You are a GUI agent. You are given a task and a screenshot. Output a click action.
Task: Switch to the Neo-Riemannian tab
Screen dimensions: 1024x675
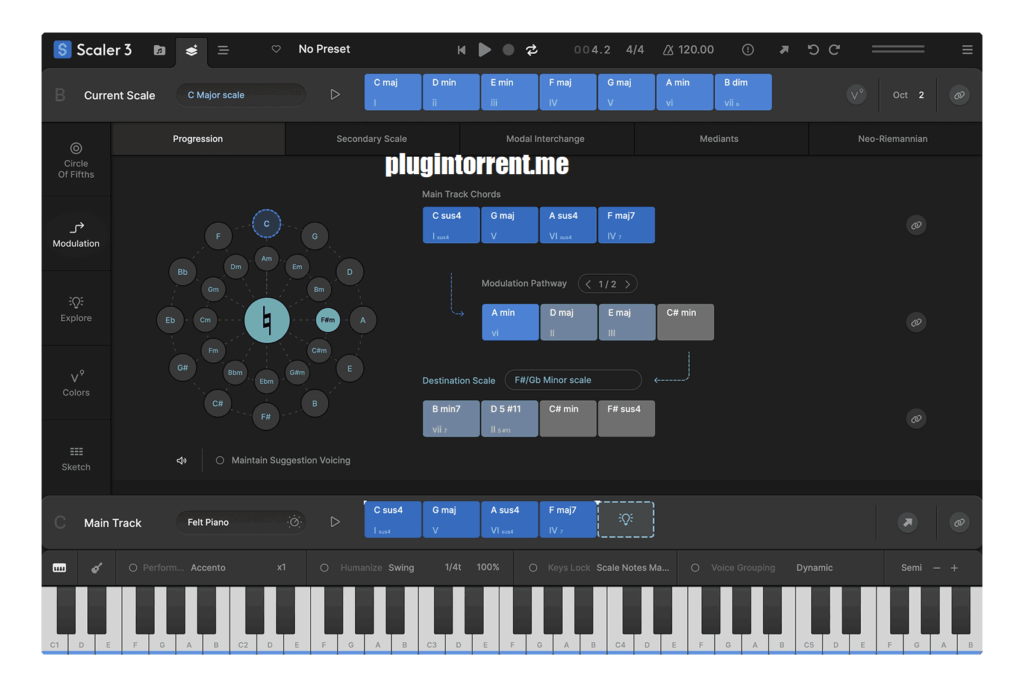click(893, 138)
